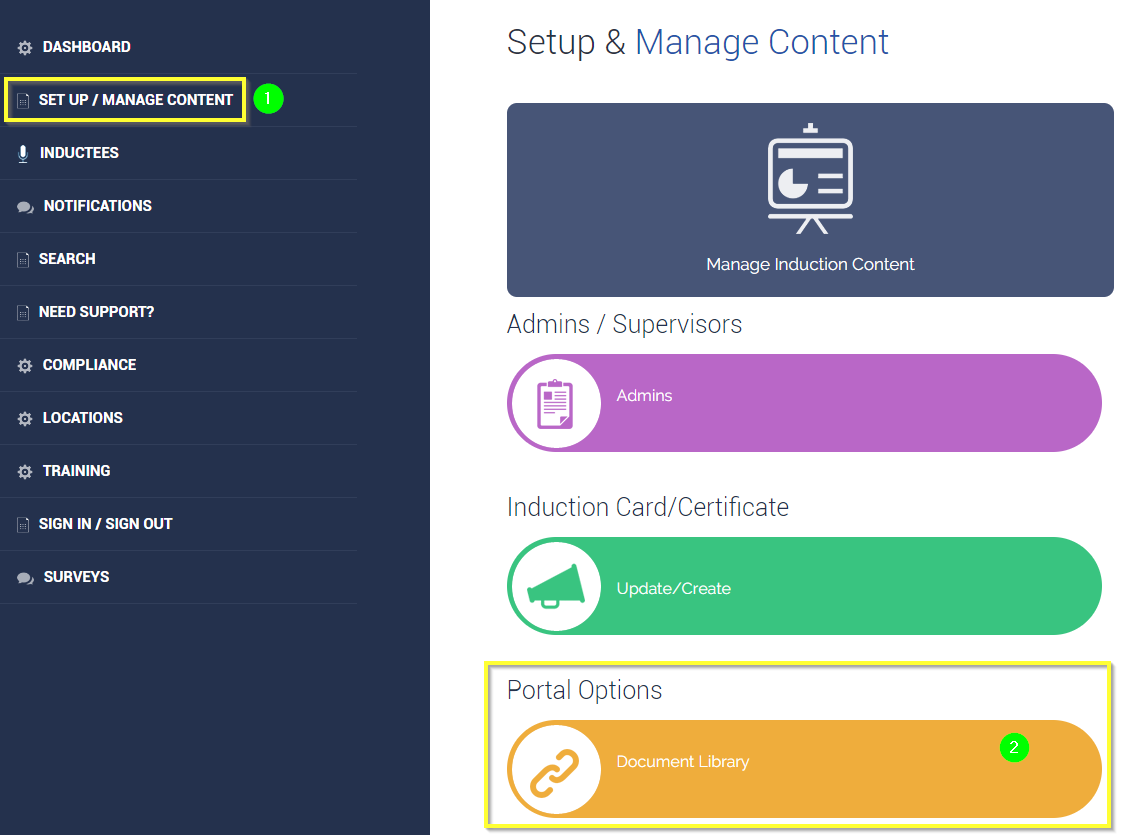Viewport: 1128px width, 835px height.
Task: Open the Locations menu item
Action: tap(82, 418)
